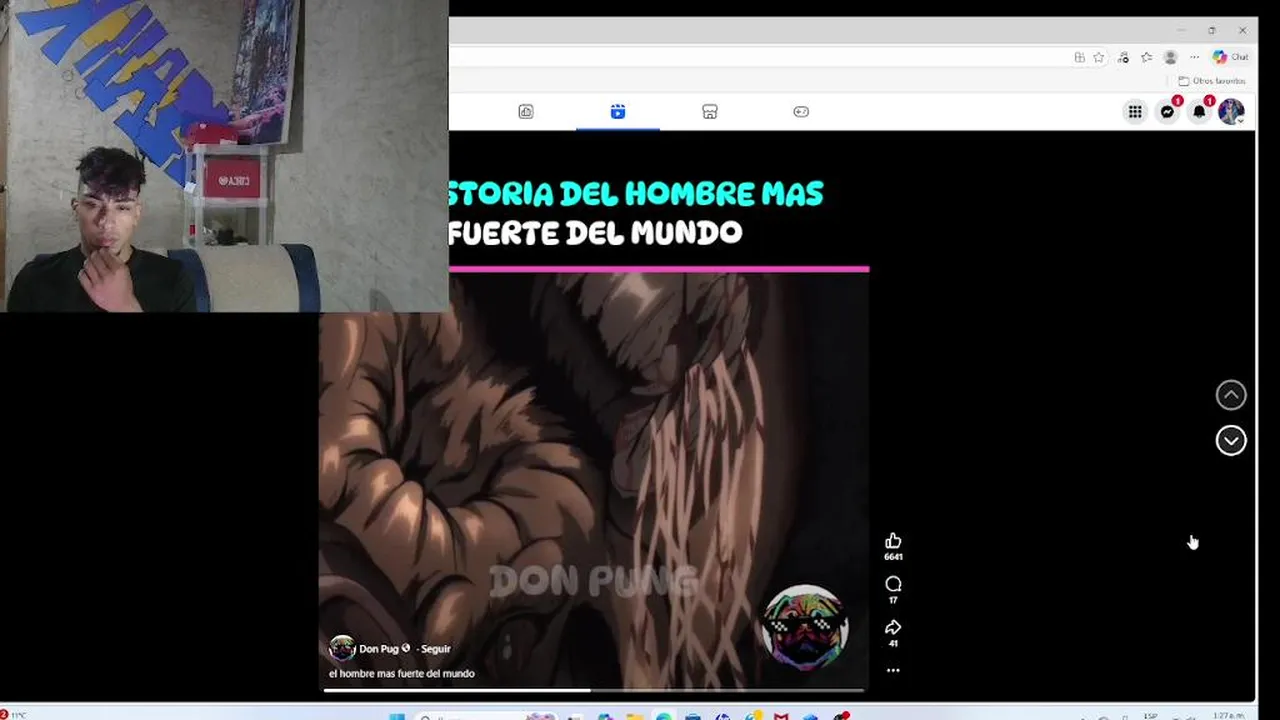
Task: Open Don Pug's profile picture
Action: point(342,648)
